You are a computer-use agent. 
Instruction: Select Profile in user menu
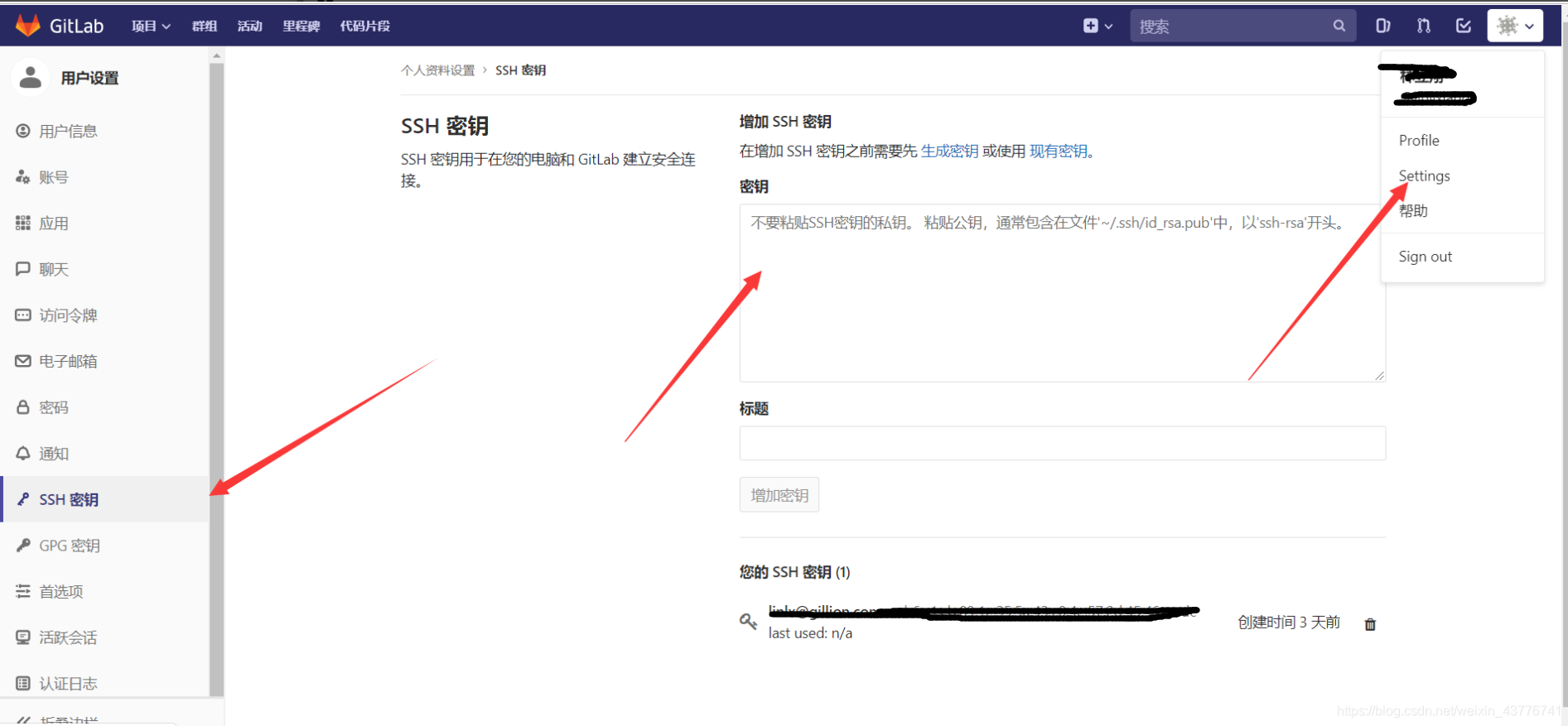point(1419,140)
